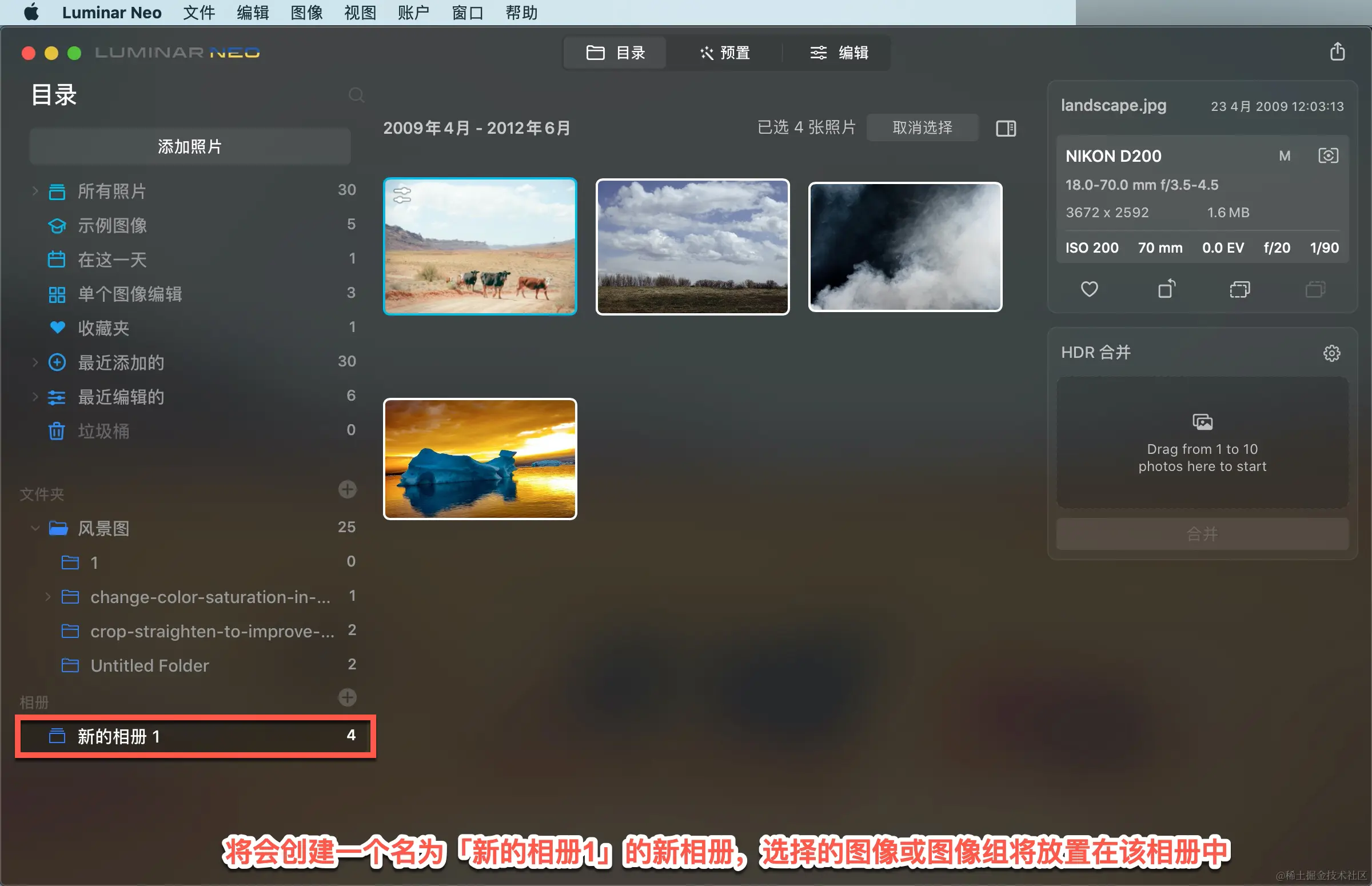Open HDR merge settings gear
Screen dimensions: 1372x886
point(1331,353)
